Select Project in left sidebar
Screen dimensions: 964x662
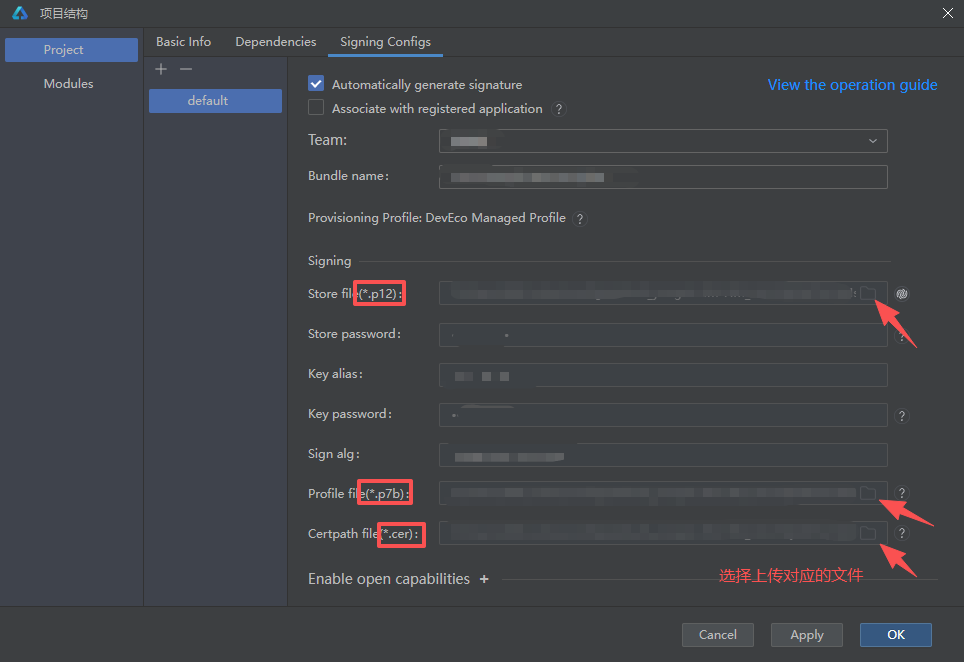click(x=71, y=50)
